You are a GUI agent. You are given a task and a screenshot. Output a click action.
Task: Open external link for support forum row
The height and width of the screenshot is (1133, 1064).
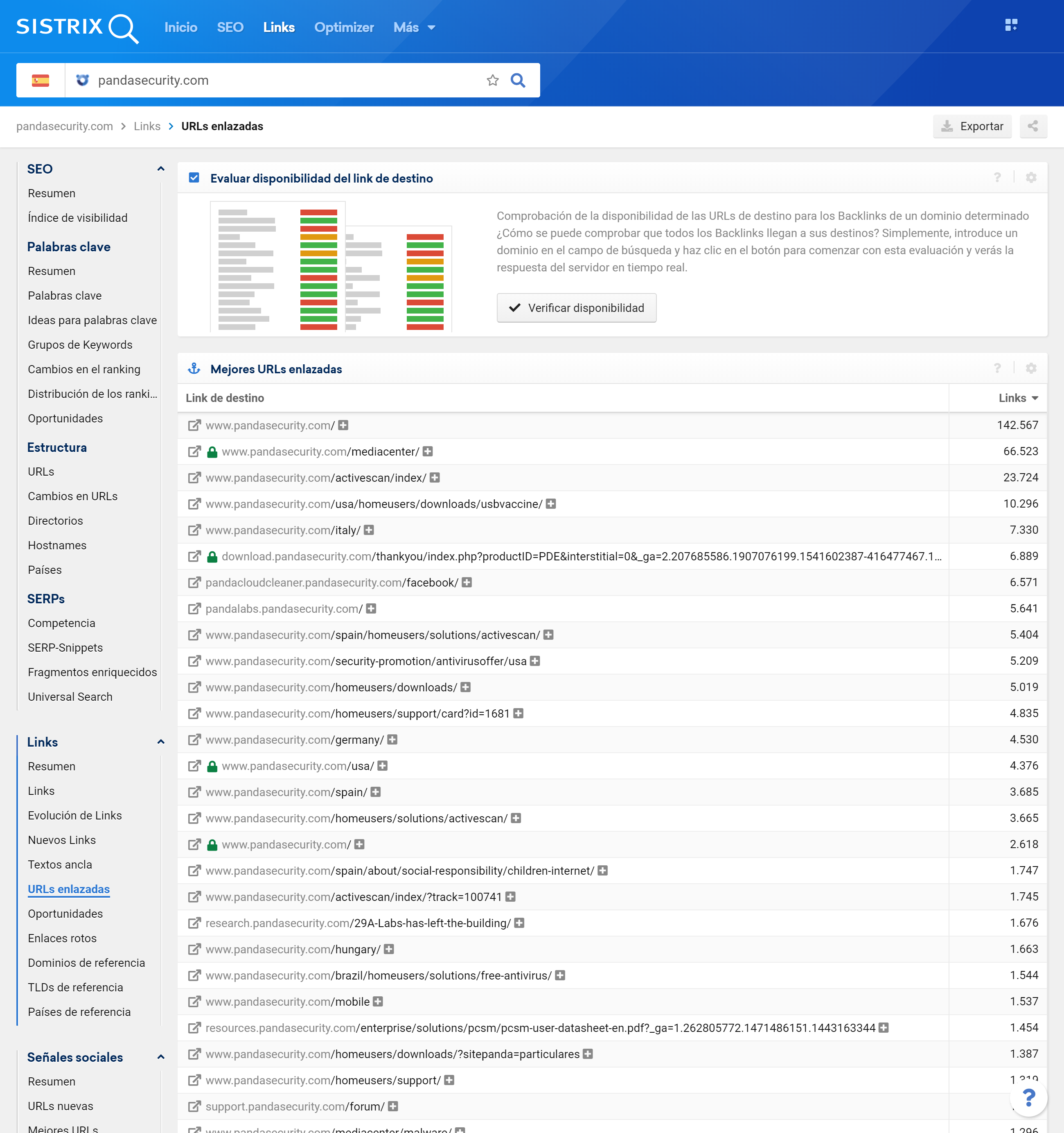click(194, 1107)
